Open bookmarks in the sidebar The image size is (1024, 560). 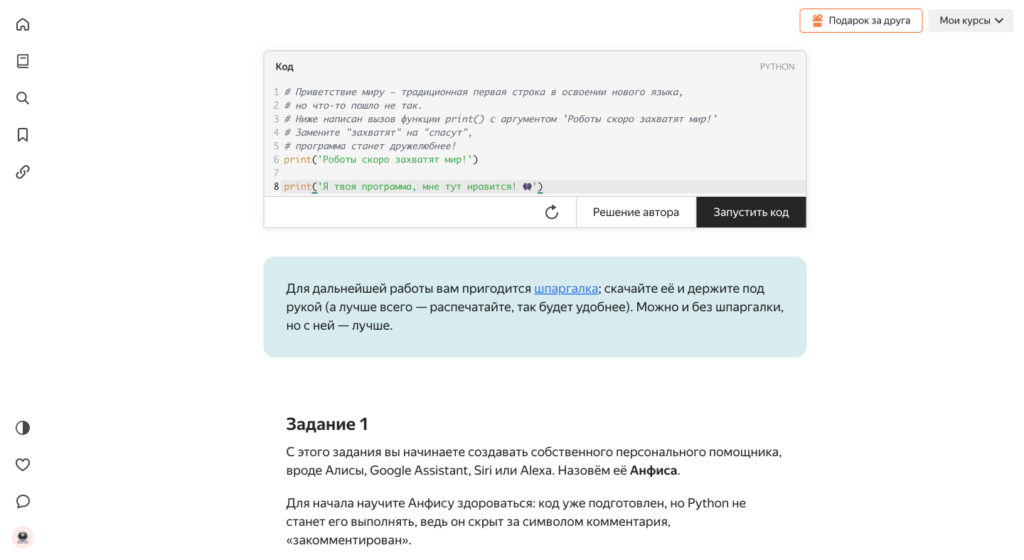(x=23, y=134)
